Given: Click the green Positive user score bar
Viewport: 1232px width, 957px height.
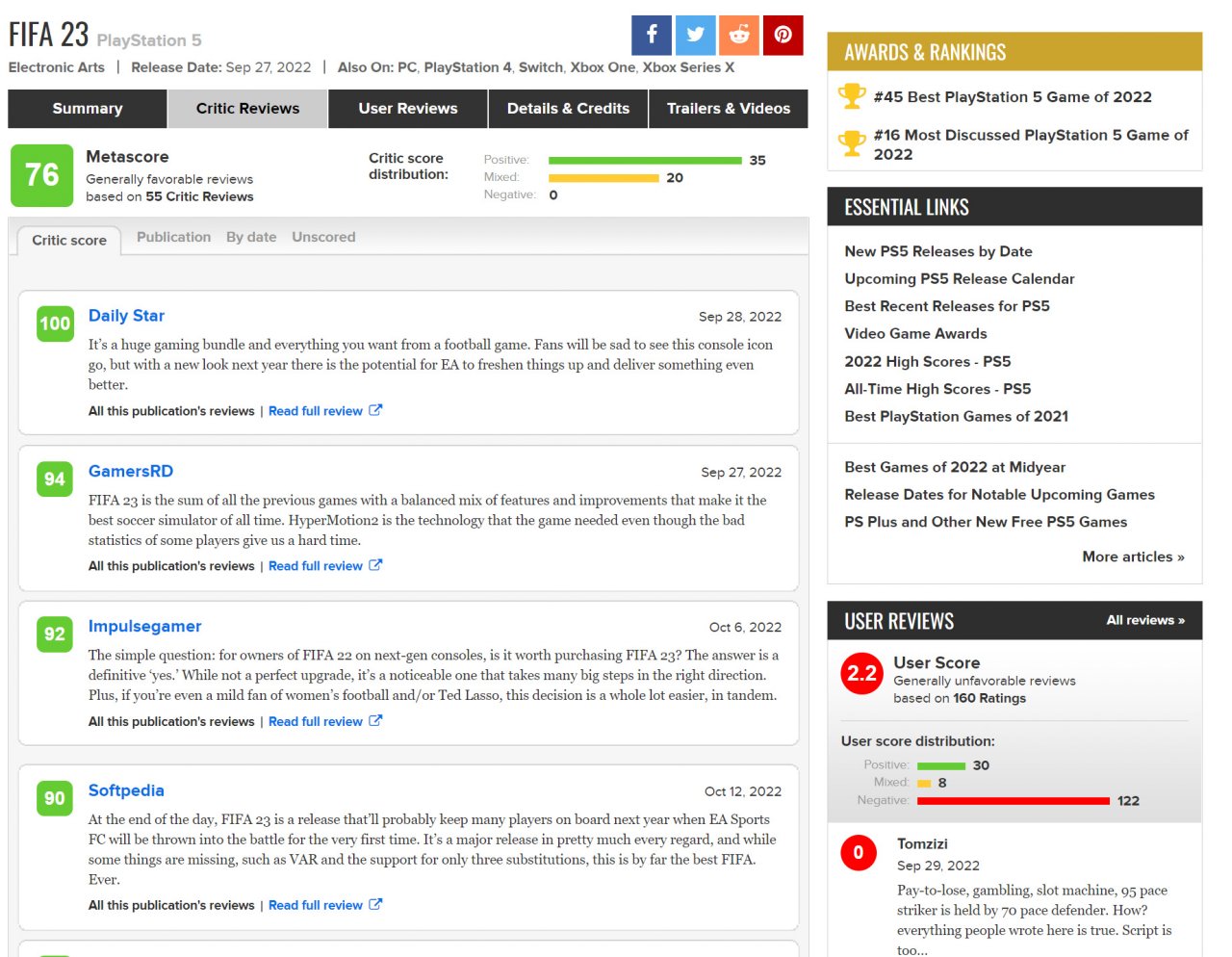Looking at the screenshot, I should (941, 765).
